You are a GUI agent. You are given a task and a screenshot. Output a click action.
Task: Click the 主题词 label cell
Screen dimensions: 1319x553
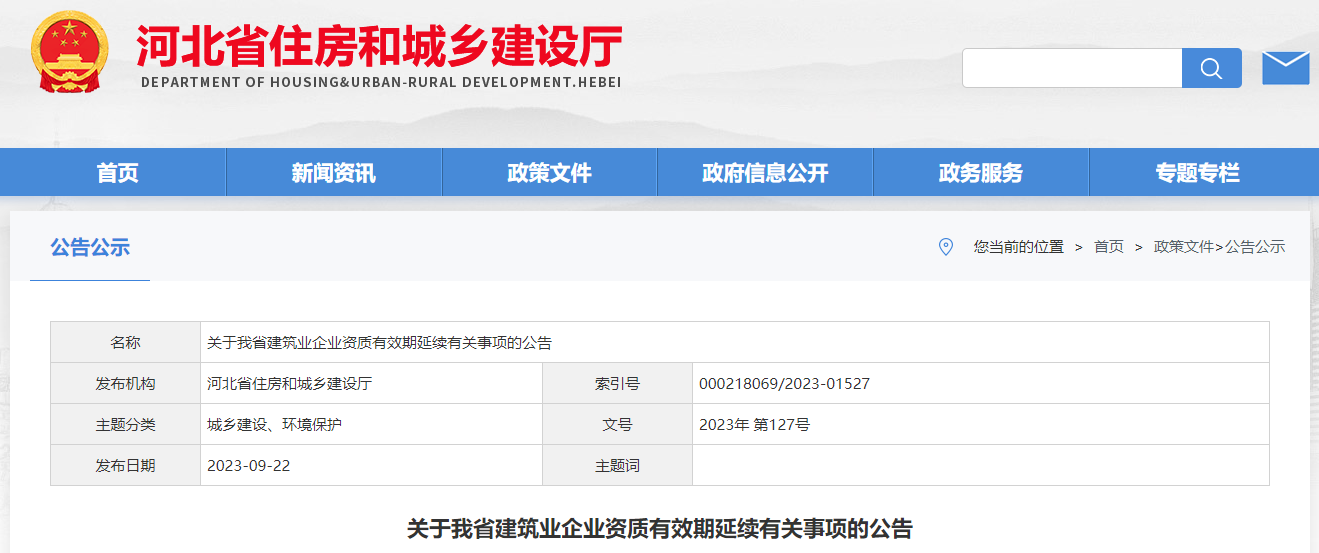tap(617, 465)
